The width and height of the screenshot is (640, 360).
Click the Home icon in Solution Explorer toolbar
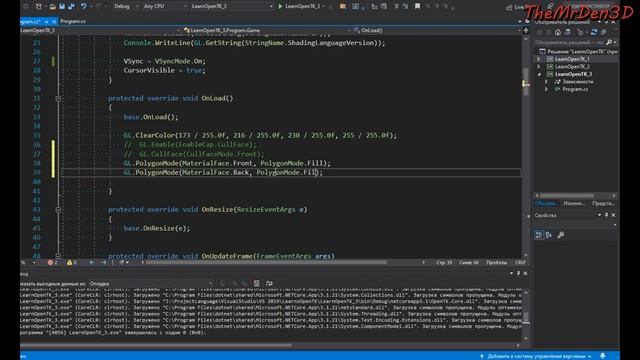point(558,32)
